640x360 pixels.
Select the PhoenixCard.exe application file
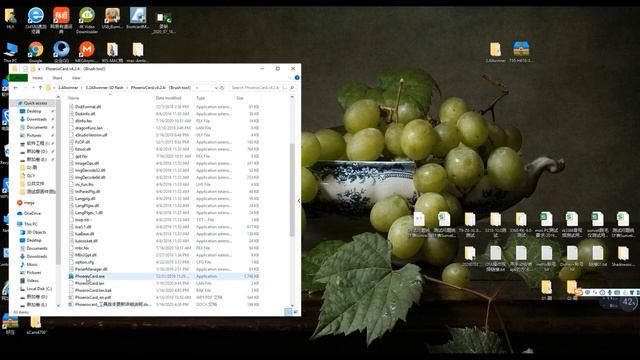(164, 276)
